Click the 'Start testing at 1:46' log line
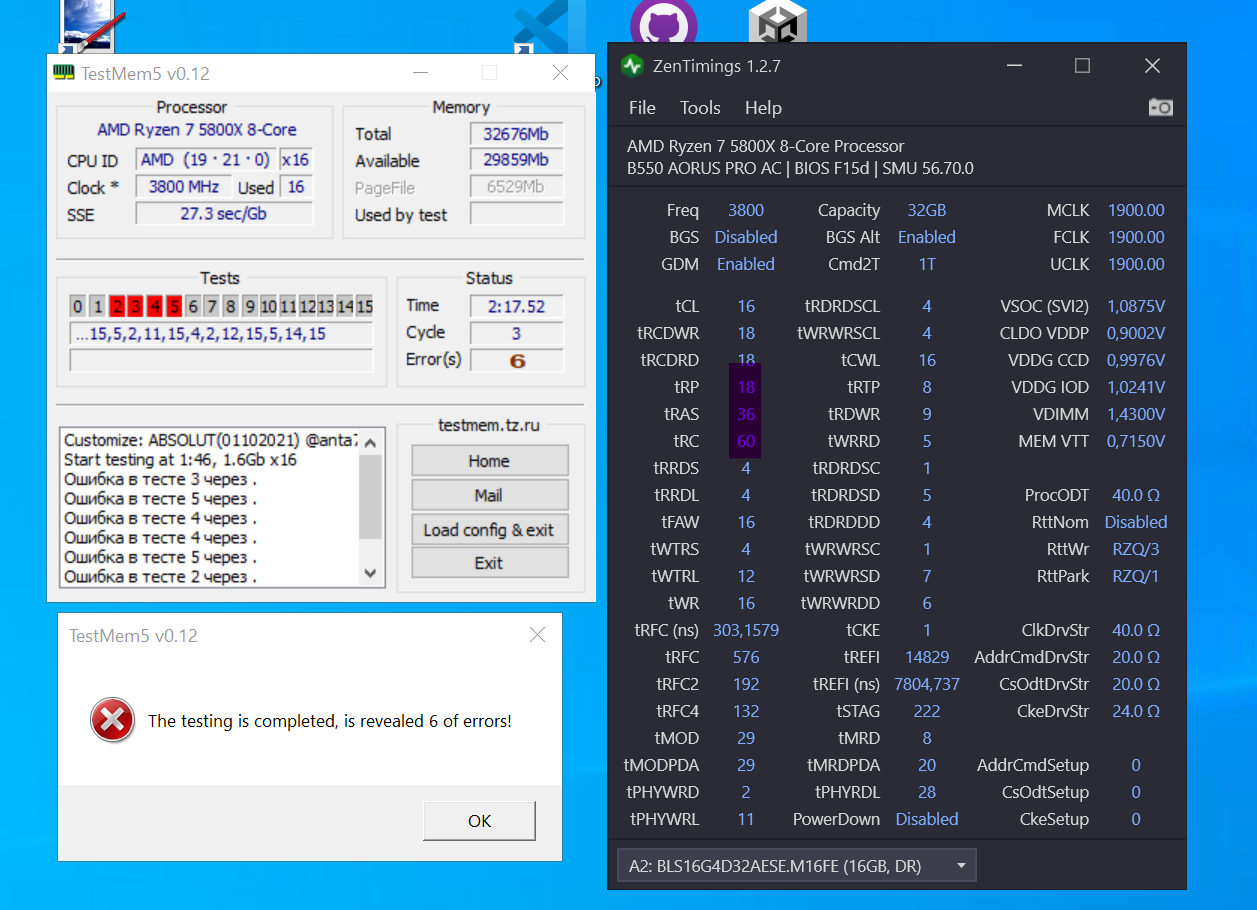Viewport: 1257px width, 910px height. point(180,460)
